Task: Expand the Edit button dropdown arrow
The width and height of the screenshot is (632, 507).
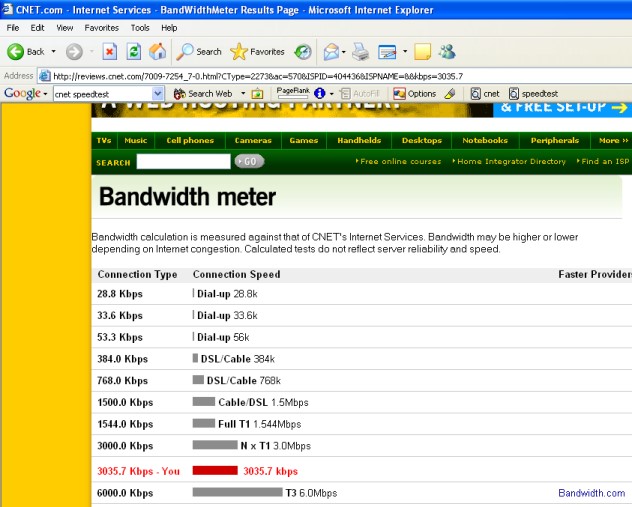Action: 405,52
